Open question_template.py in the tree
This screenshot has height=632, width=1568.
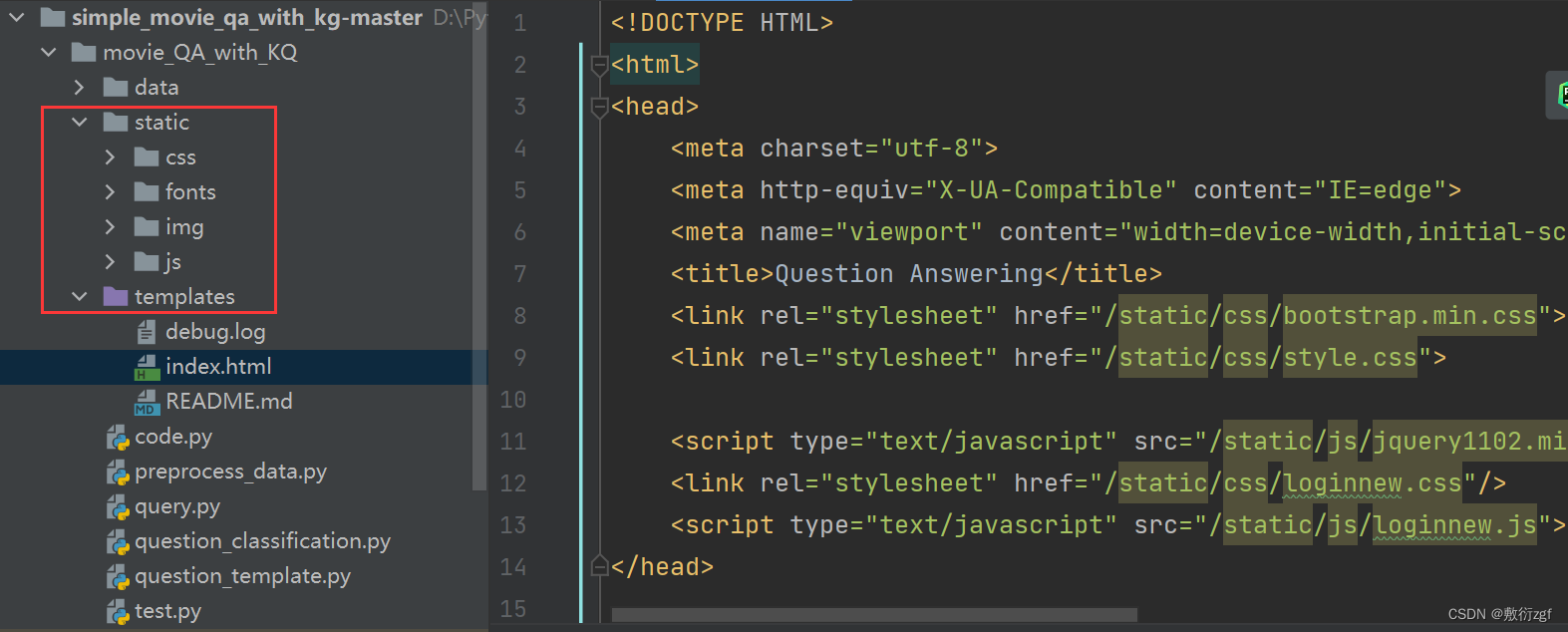click(x=243, y=576)
